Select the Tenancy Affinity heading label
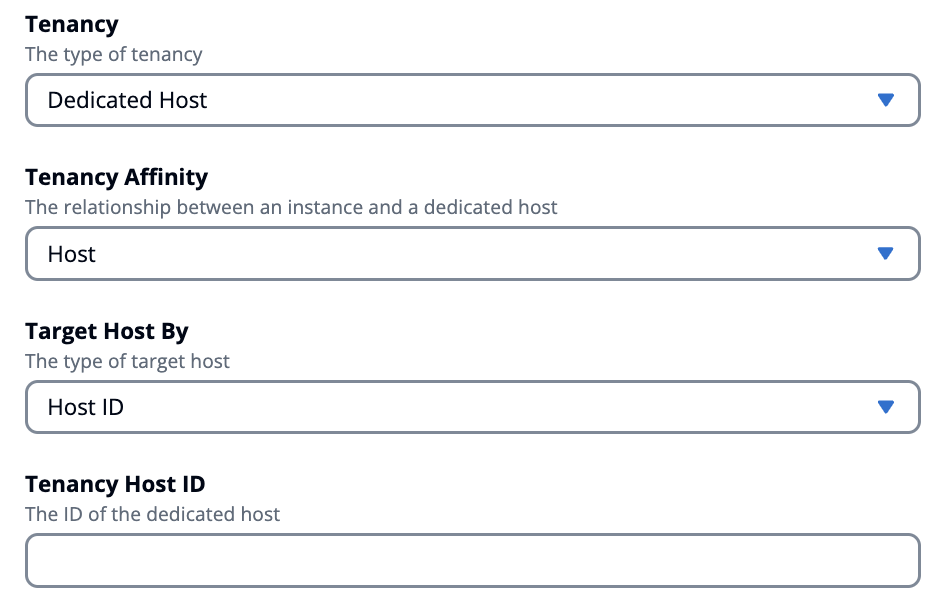946x606 pixels. point(116,177)
